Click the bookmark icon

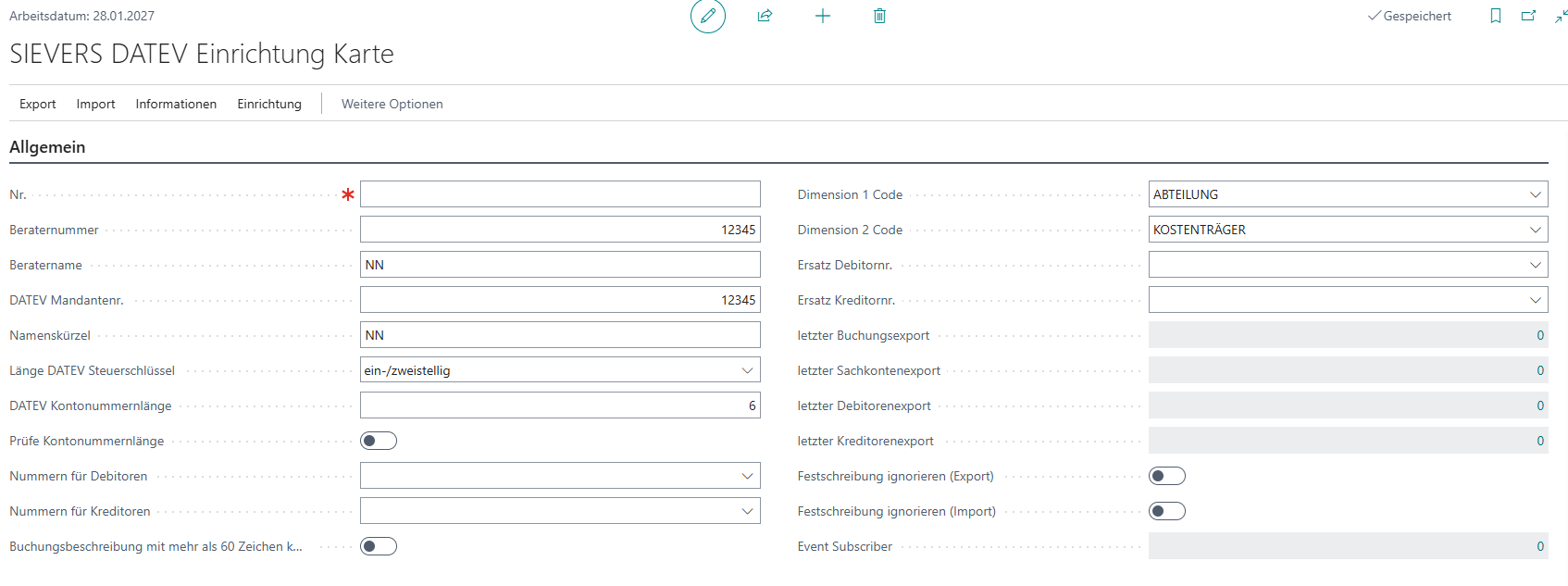click(x=1495, y=16)
